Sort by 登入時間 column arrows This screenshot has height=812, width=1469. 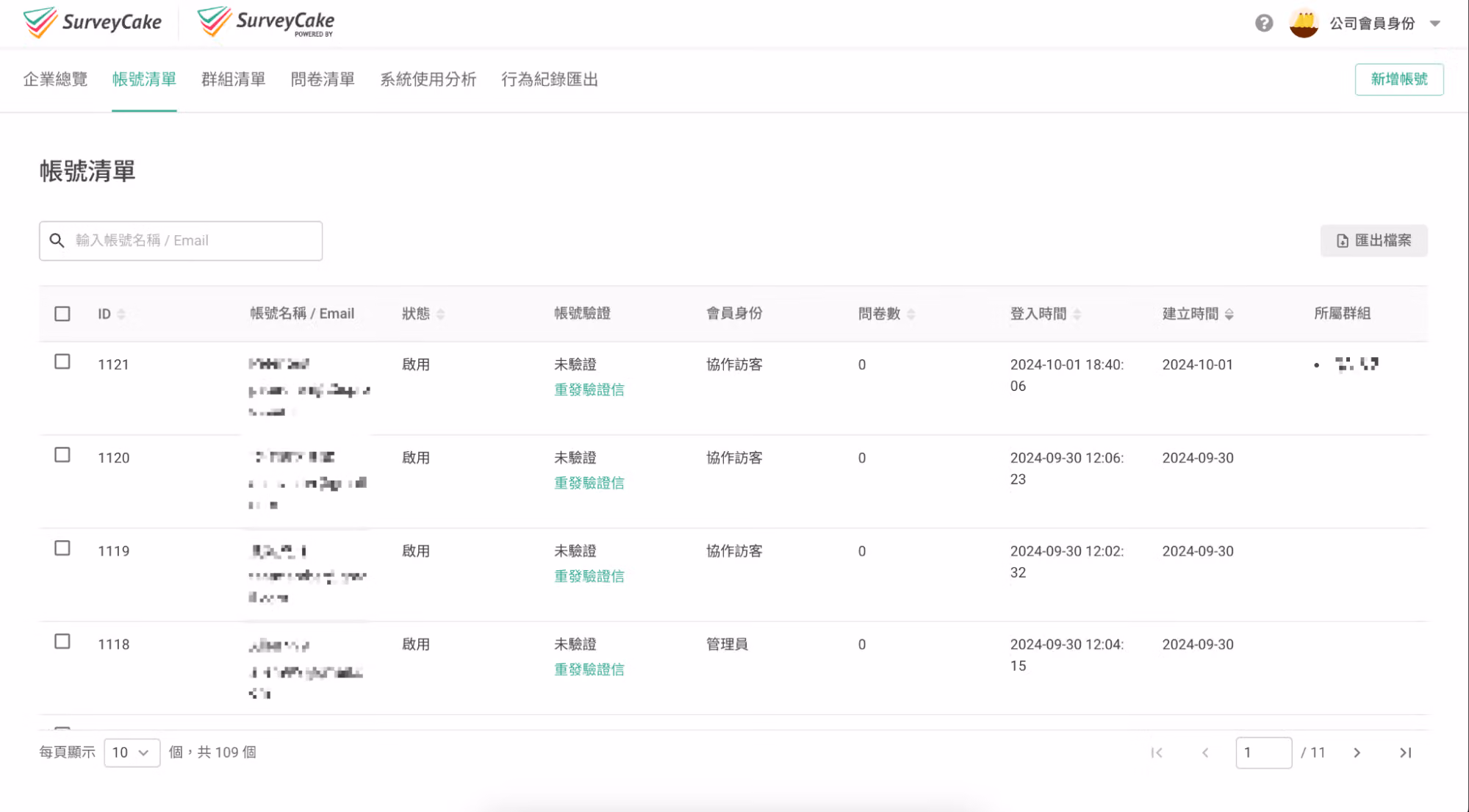tap(1077, 314)
